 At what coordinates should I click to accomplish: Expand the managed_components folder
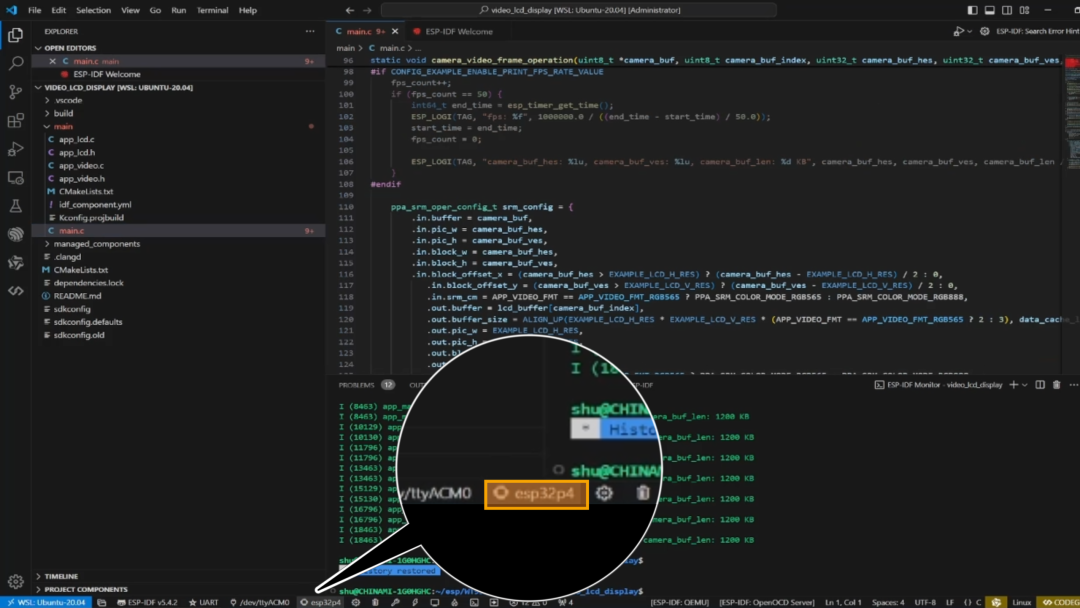point(96,244)
